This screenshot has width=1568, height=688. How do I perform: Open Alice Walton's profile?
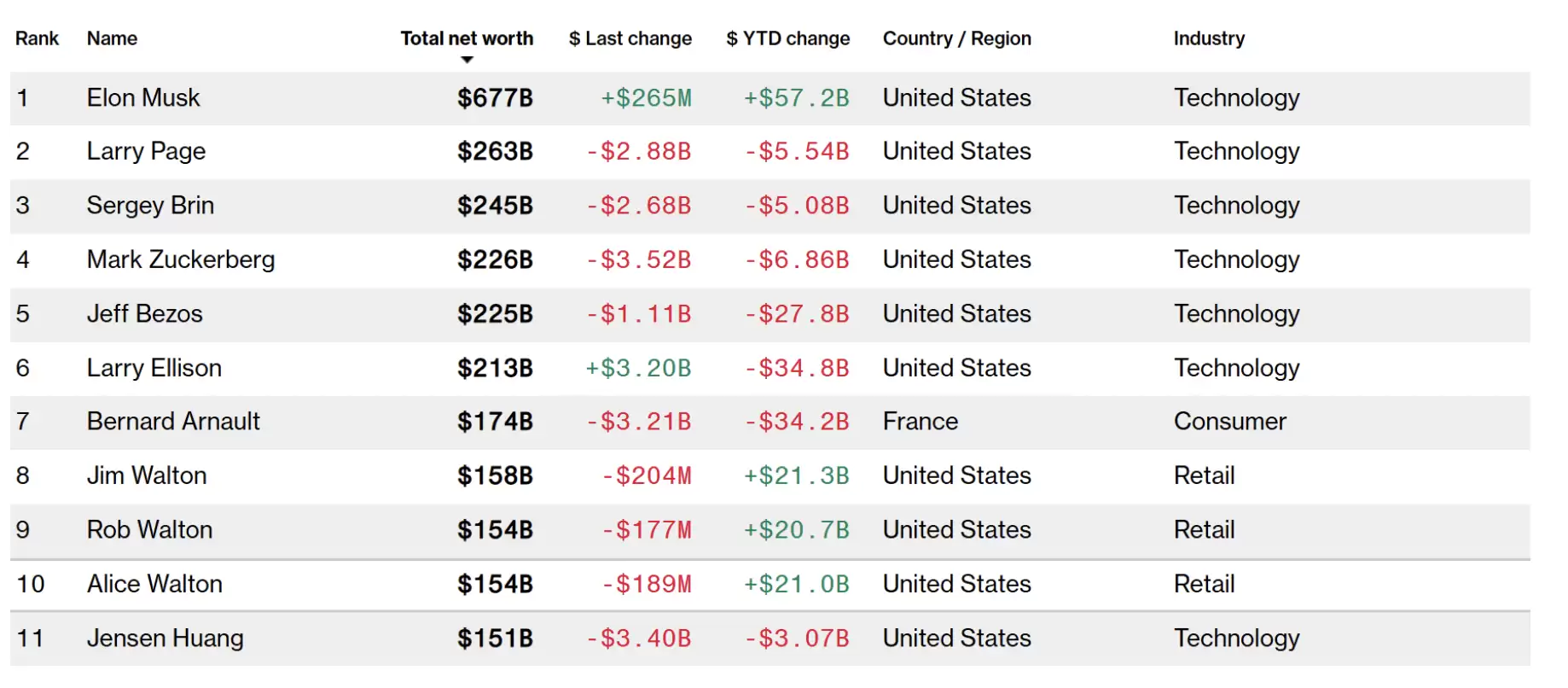coord(154,584)
